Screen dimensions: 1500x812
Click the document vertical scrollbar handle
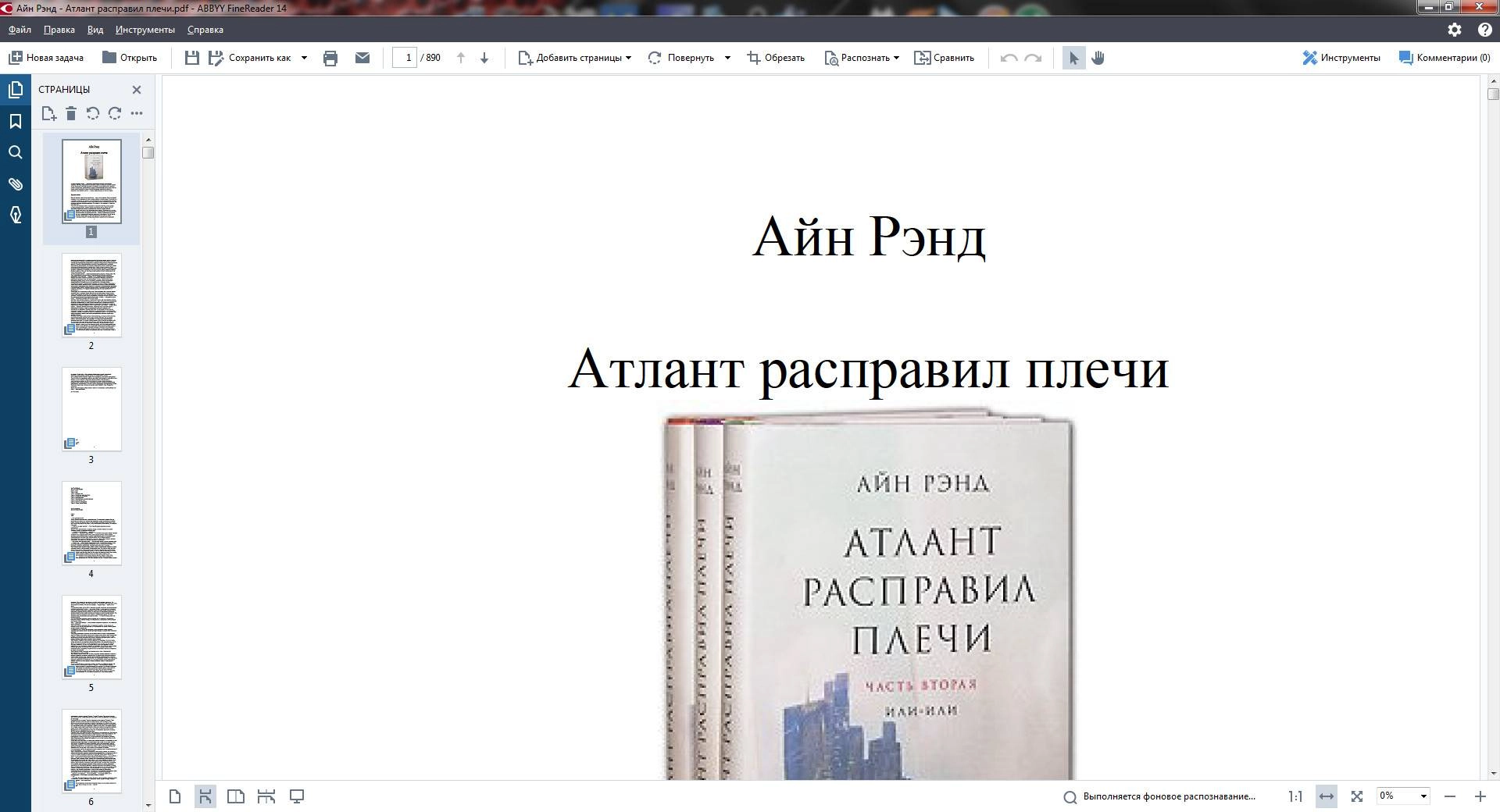[1493, 94]
